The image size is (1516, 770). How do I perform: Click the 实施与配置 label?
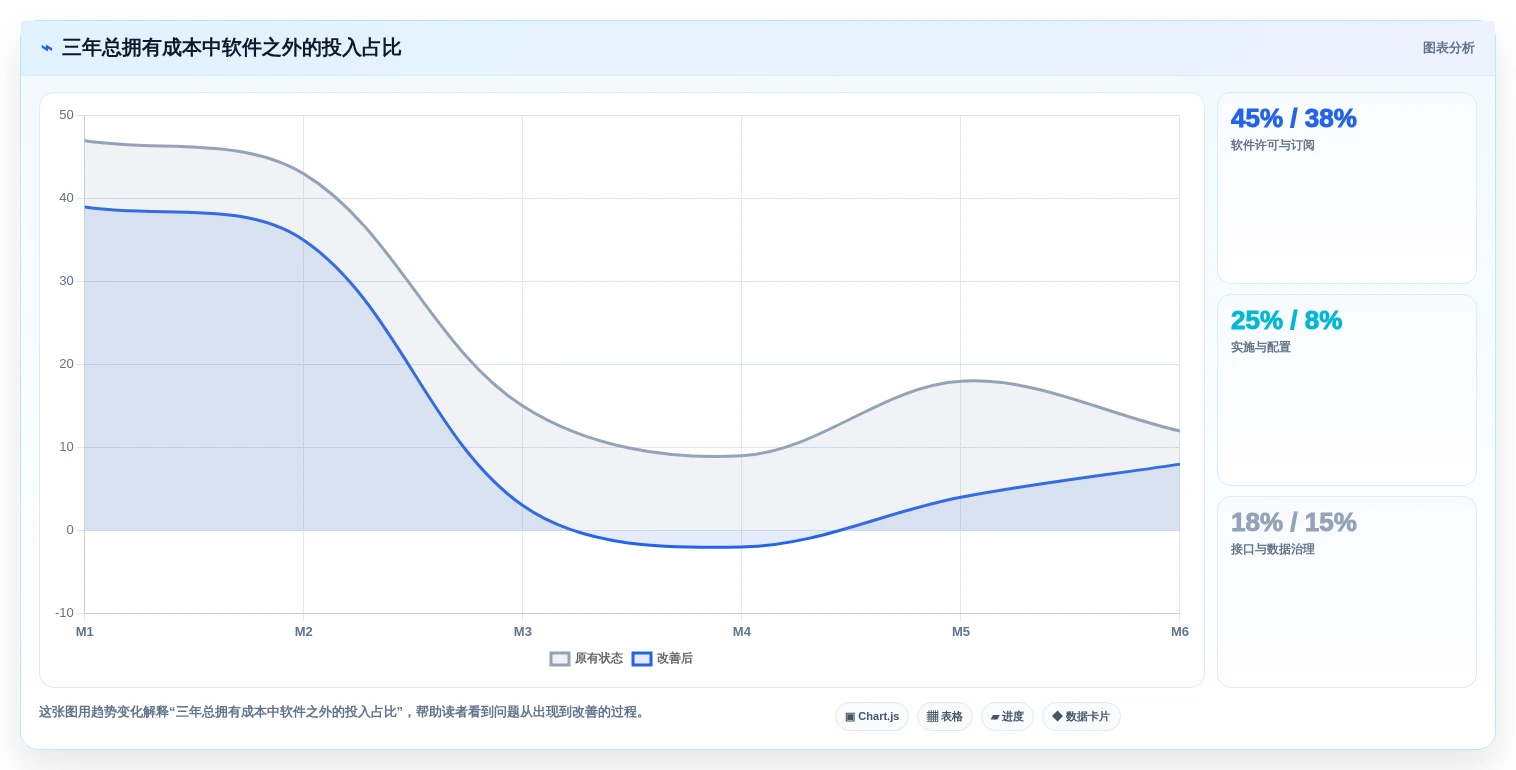pyautogui.click(x=1260, y=348)
